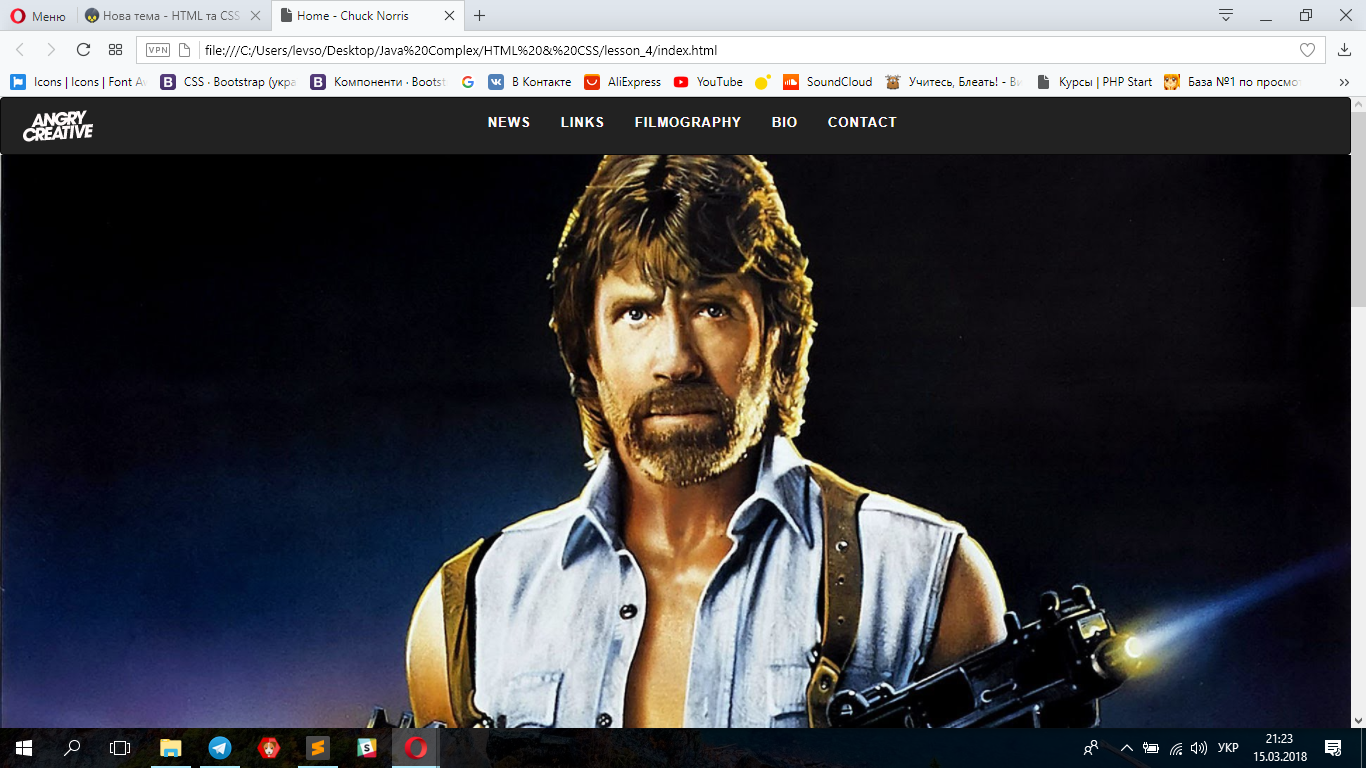The height and width of the screenshot is (768, 1366).
Task: Reload the current page
Action: (83, 50)
